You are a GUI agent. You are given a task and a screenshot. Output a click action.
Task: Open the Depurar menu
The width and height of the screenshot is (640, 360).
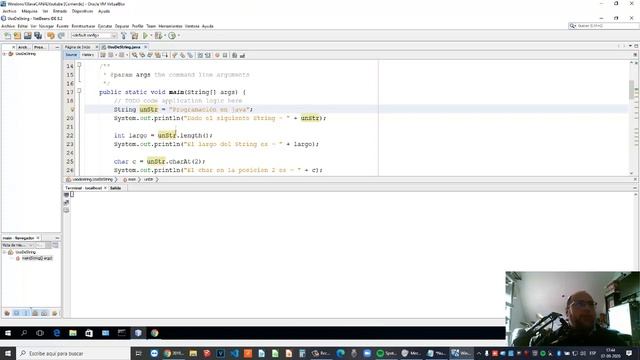click(x=122, y=26)
